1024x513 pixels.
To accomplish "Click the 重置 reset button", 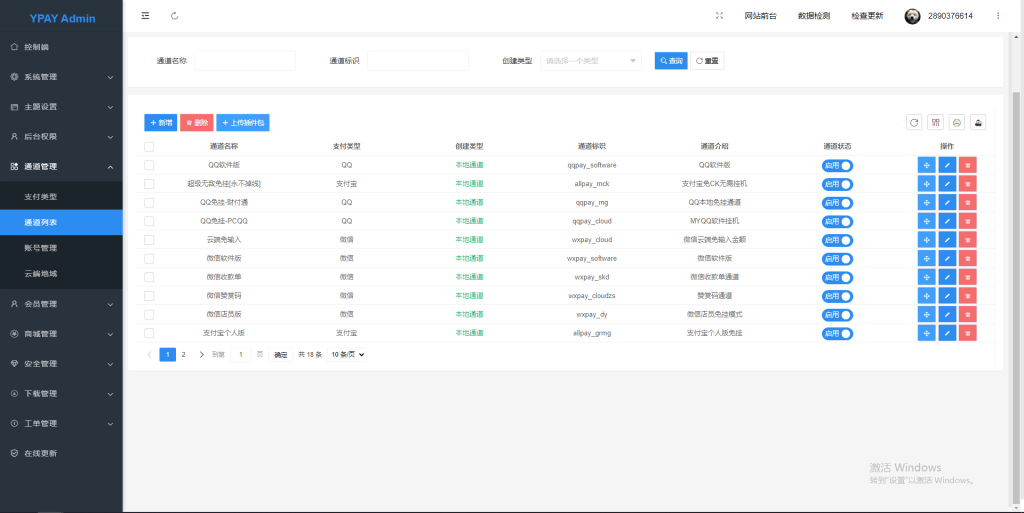I will click(707, 61).
